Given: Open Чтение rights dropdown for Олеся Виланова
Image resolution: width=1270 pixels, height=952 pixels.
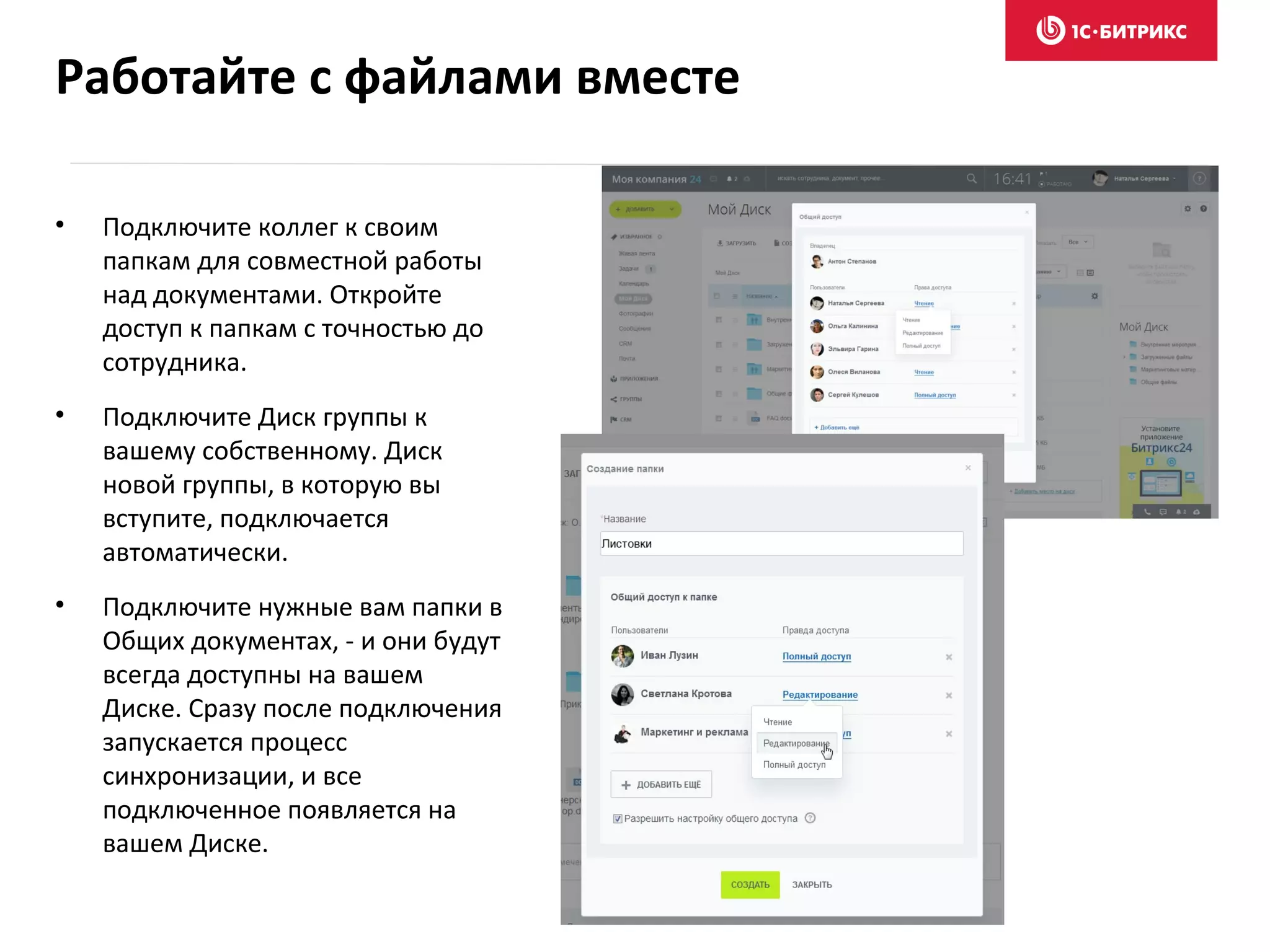Looking at the screenshot, I should click(x=923, y=372).
